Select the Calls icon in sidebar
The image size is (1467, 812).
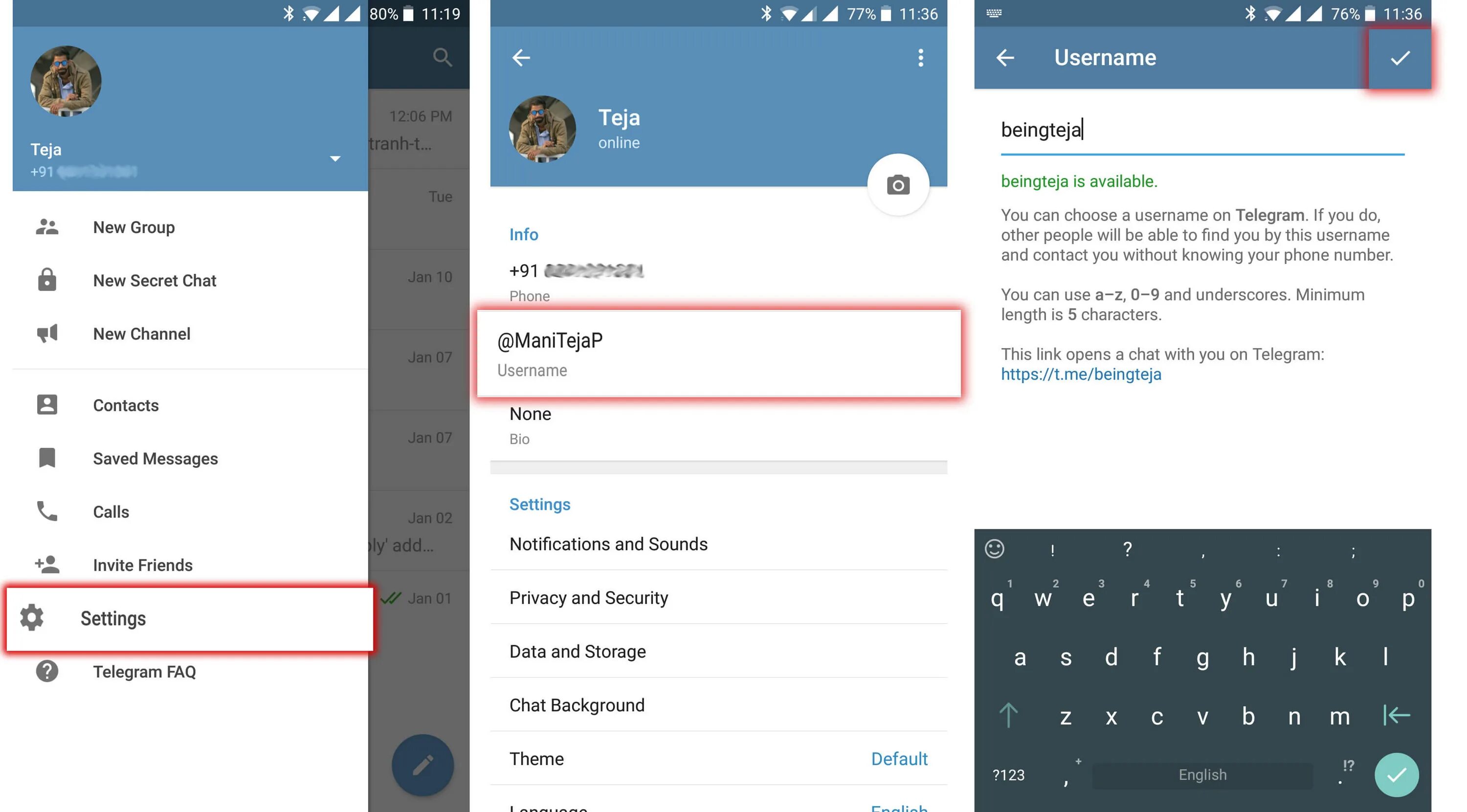(46, 511)
